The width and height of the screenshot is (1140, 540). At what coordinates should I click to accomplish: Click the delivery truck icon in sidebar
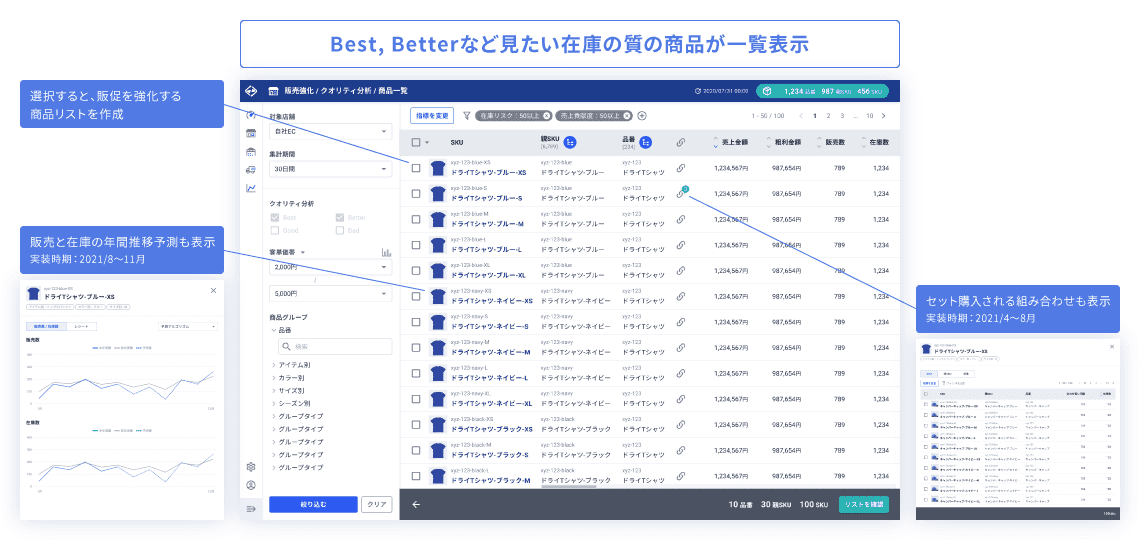[250, 170]
